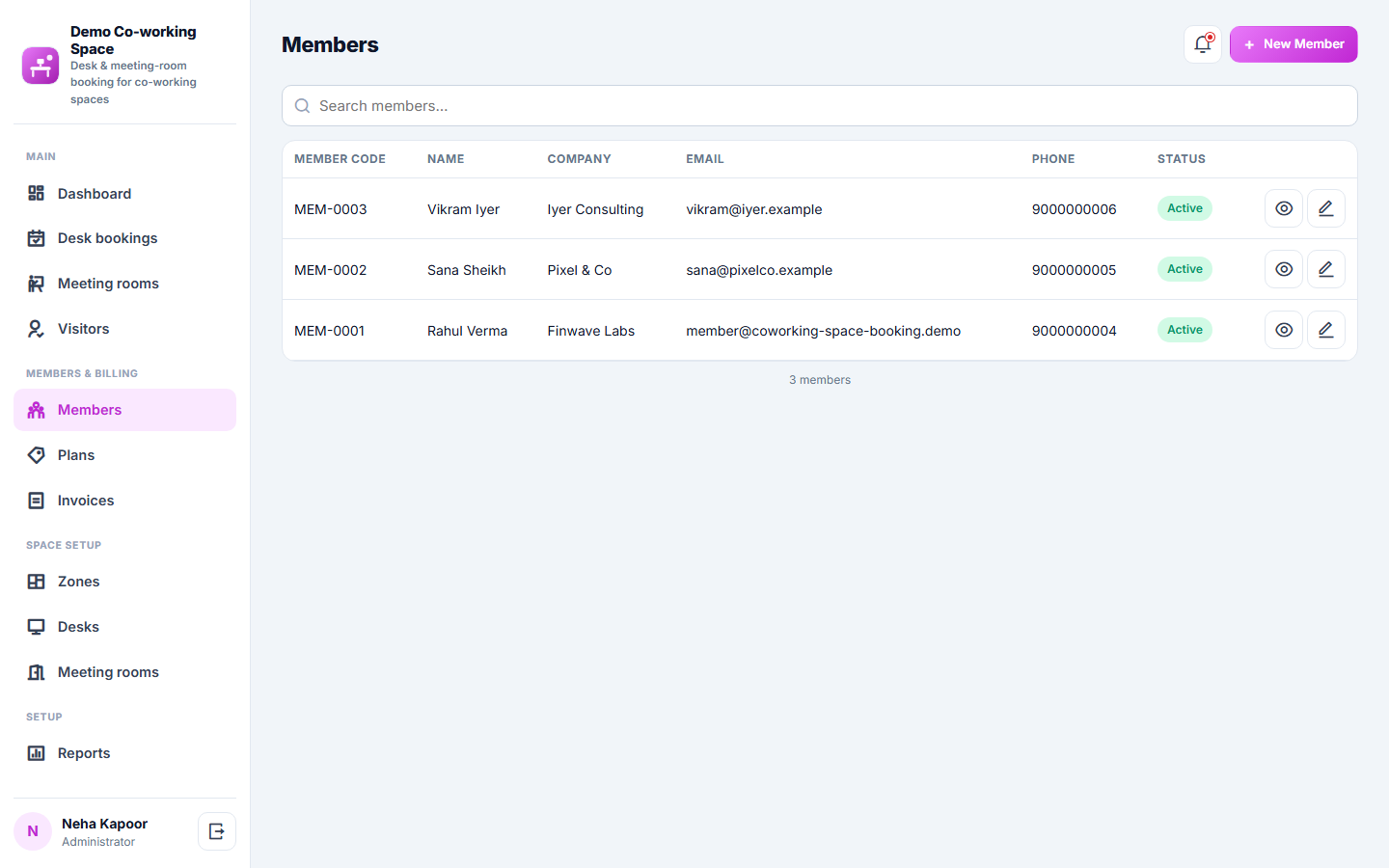Viewport: 1389px width, 868px height.
Task: Click the Member Code column header
Action: (x=340, y=159)
